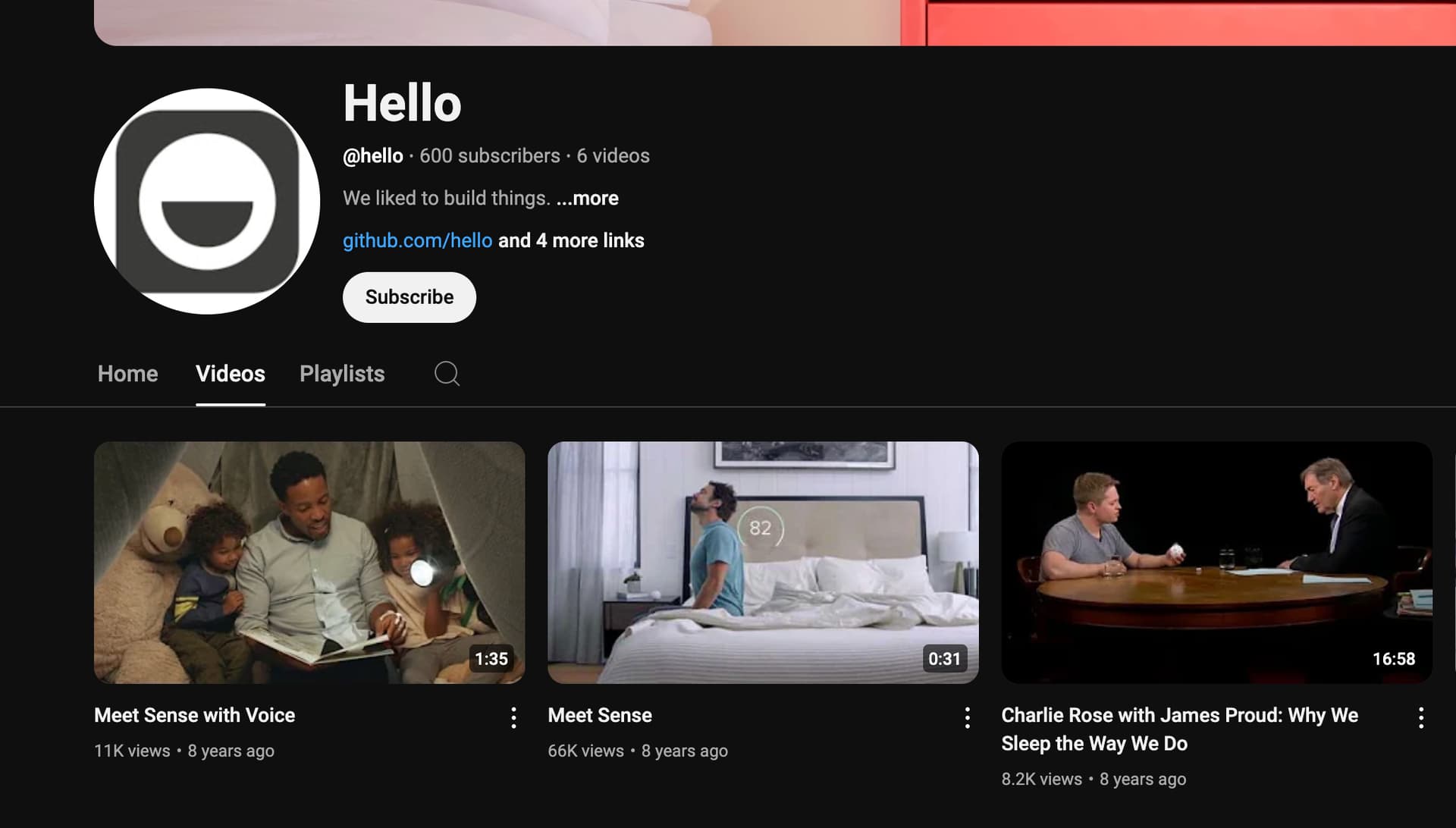Viewport: 1456px width, 828px height.
Task: Open options menu for Meet Sense with Voice
Action: [x=513, y=717]
